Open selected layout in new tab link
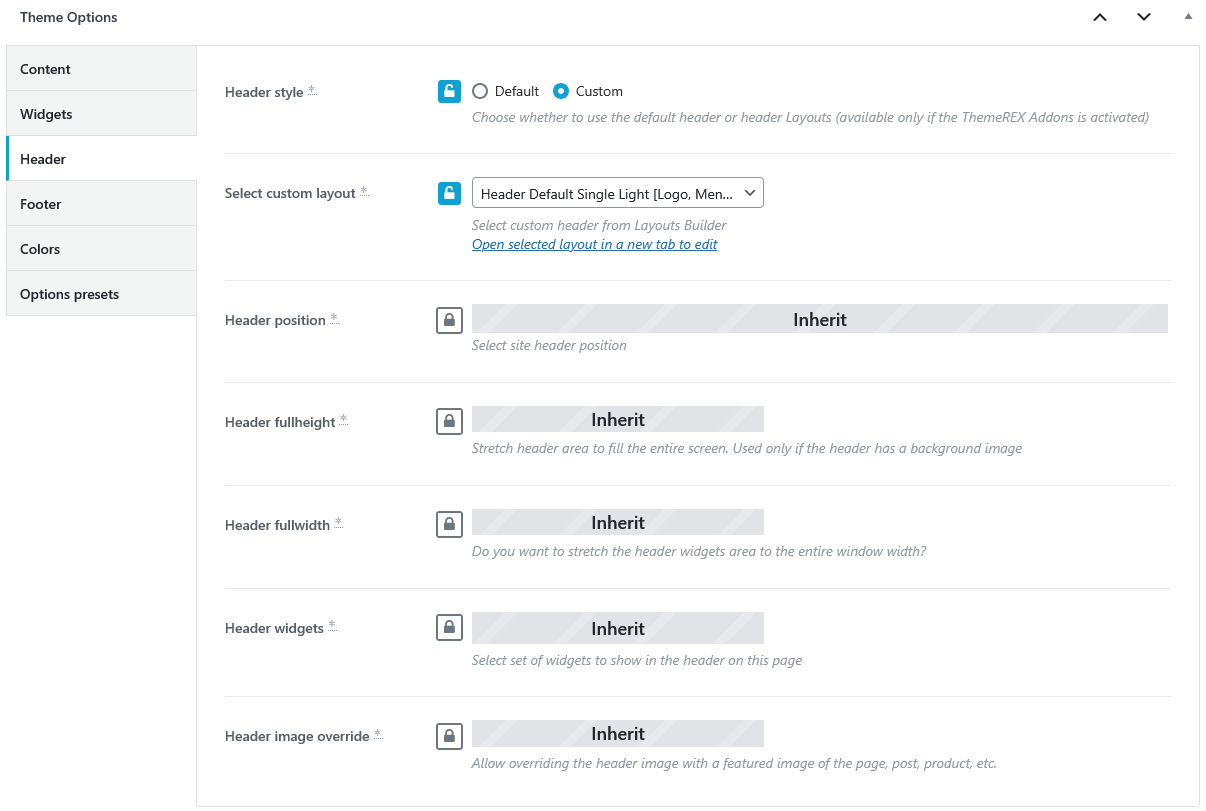 click(594, 244)
